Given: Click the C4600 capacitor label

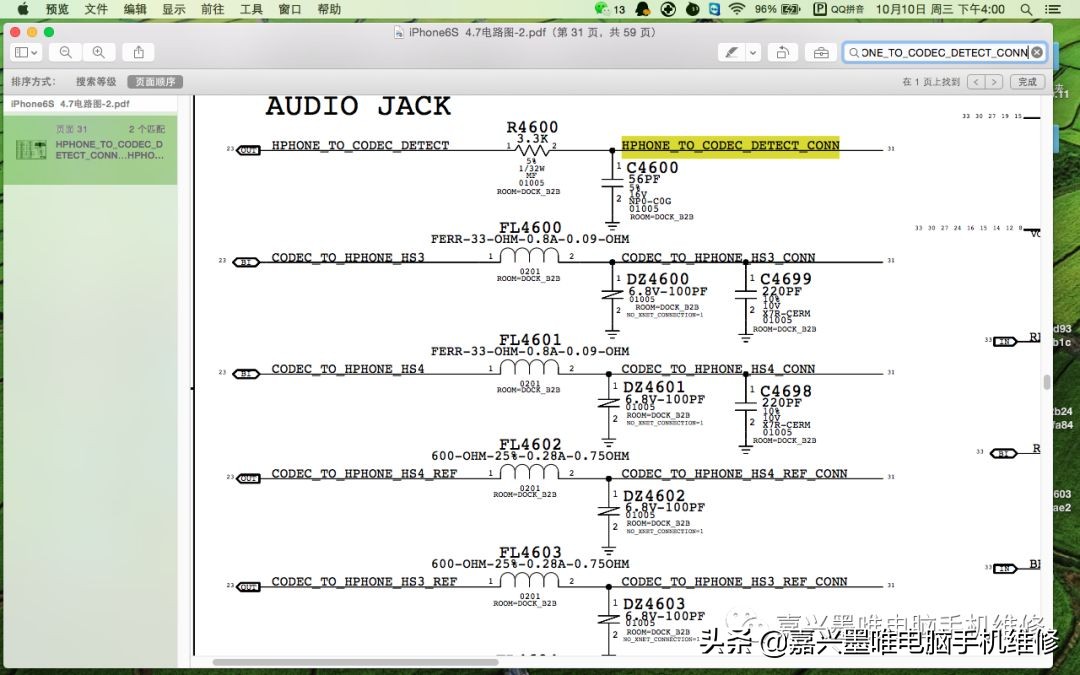Looking at the screenshot, I should tap(652, 167).
